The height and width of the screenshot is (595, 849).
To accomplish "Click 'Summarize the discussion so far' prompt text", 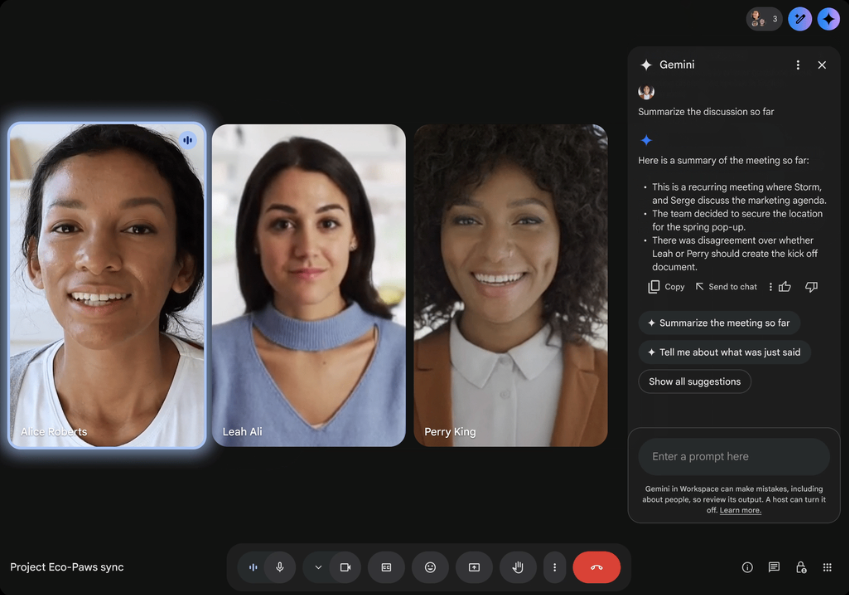I will [x=706, y=112].
